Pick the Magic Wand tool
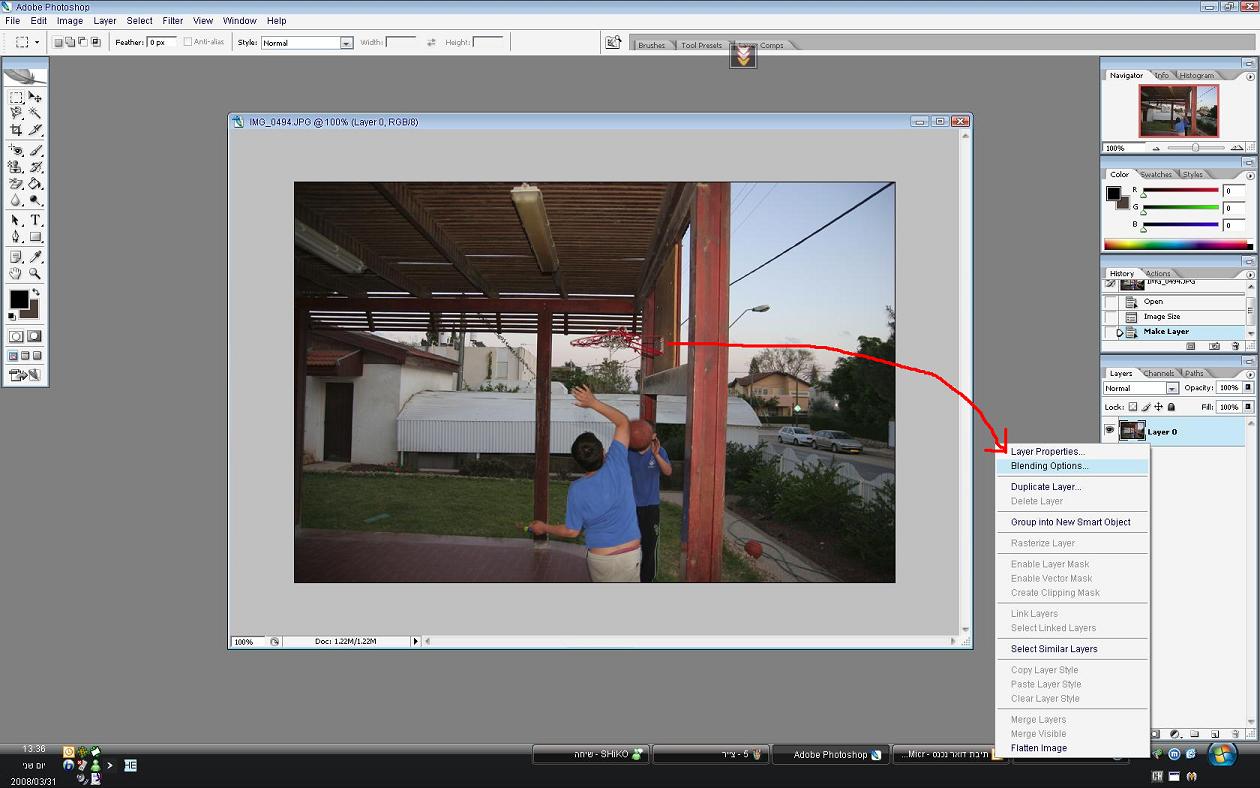 [35, 113]
